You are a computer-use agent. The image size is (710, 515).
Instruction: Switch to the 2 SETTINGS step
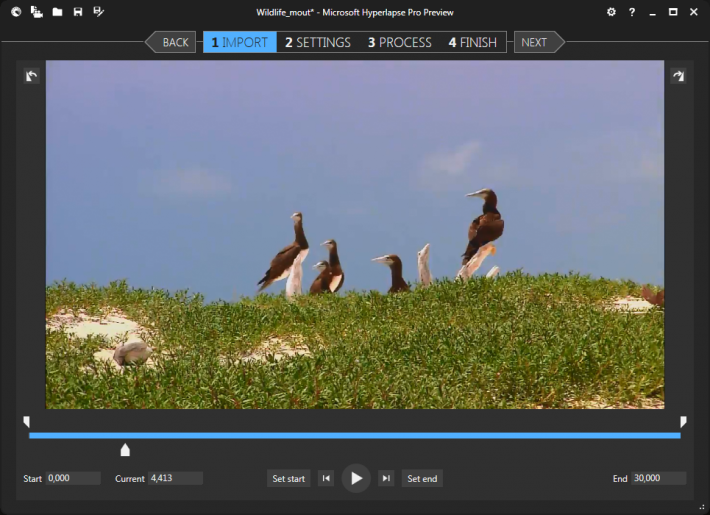[317, 42]
